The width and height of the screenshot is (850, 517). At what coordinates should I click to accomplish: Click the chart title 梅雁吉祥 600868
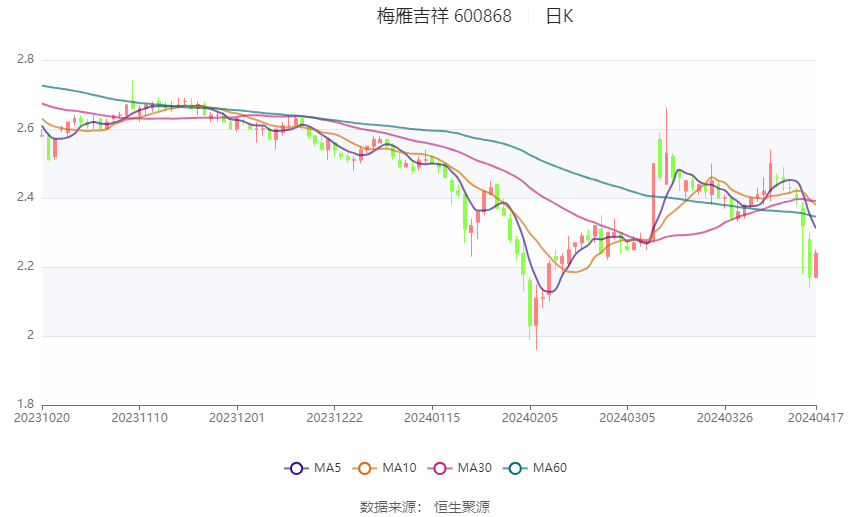(x=444, y=16)
